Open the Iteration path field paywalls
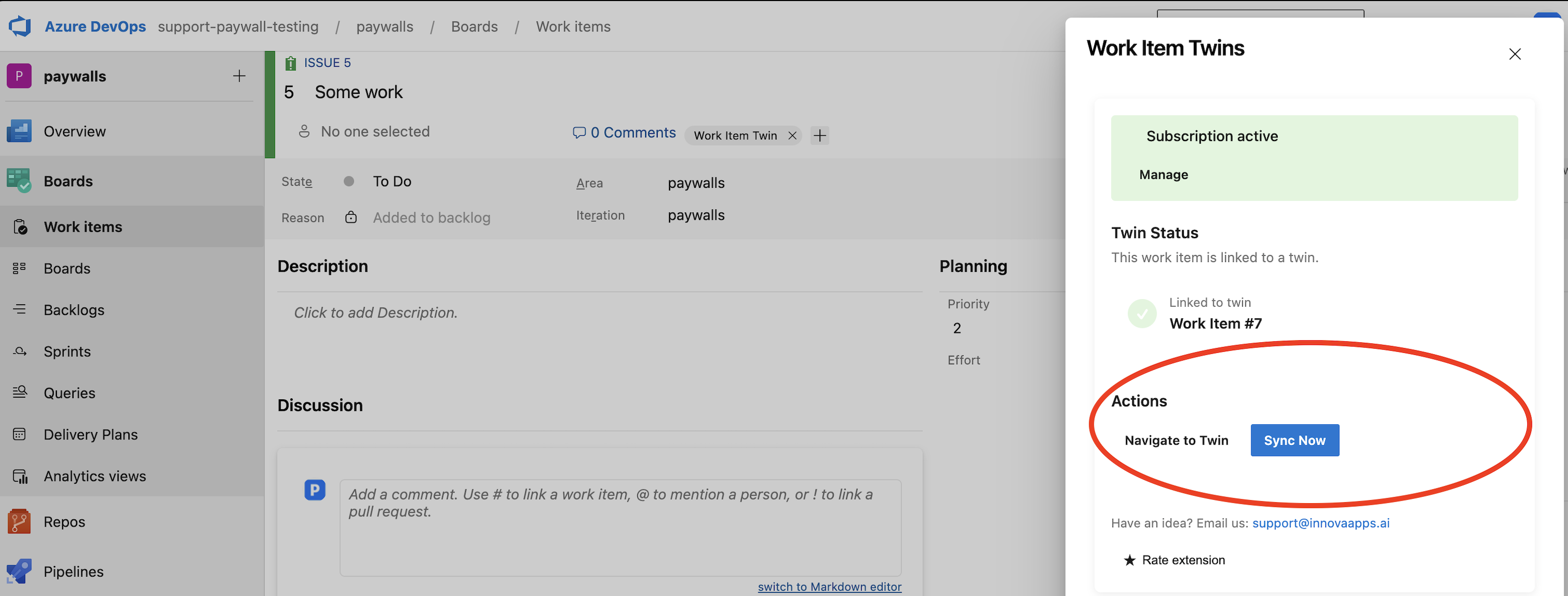 pos(696,216)
